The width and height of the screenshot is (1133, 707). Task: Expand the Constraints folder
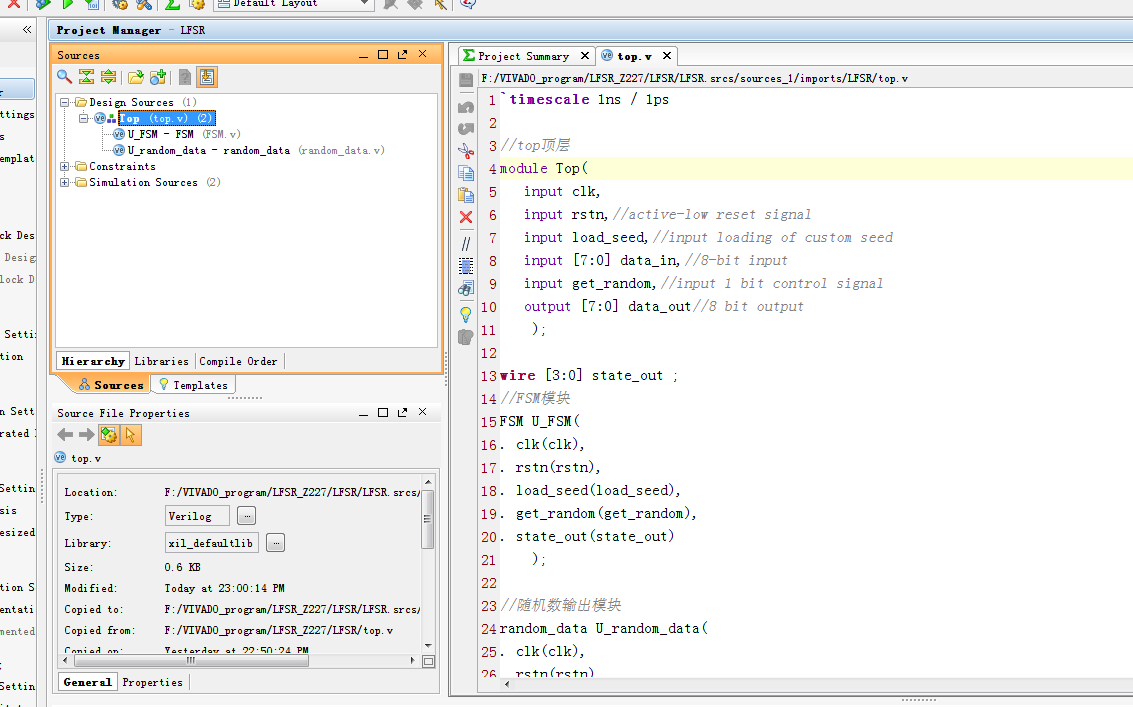point(65,167)
